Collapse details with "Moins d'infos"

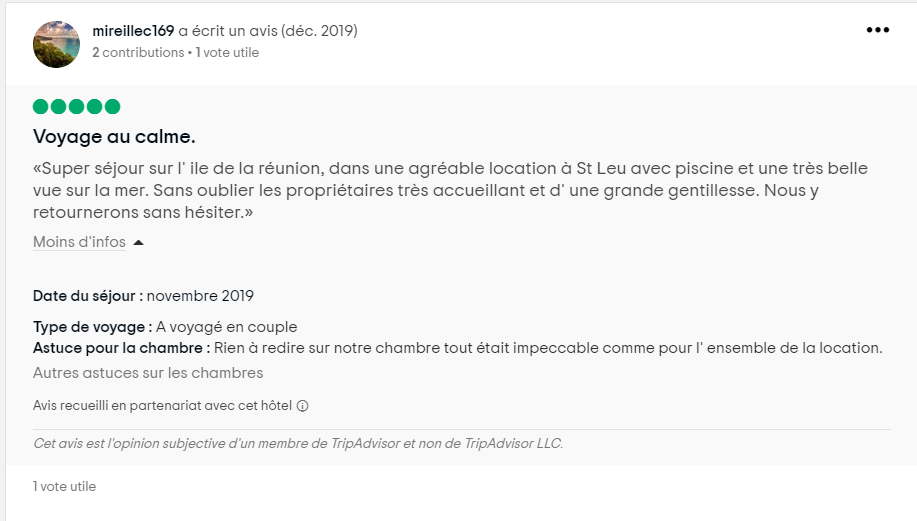79,242
